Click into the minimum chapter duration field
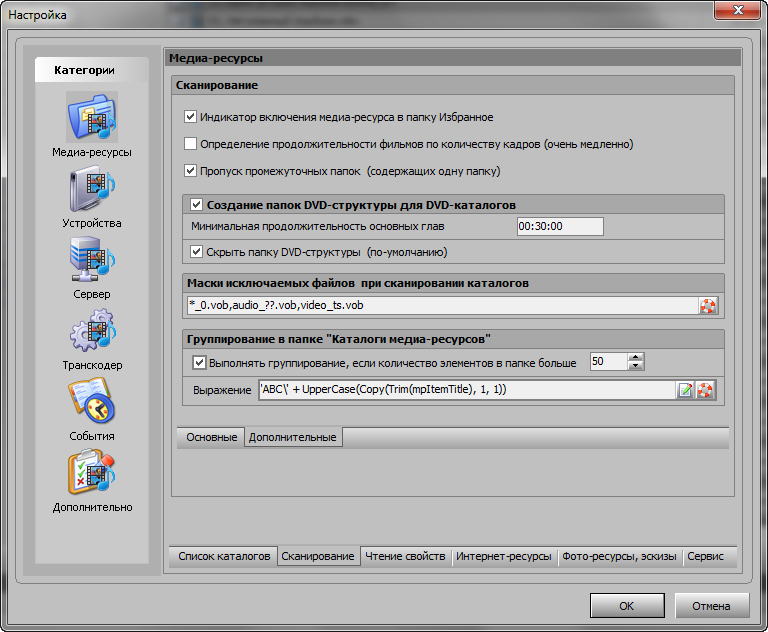Screen dimensions: 768x632 pyautogui.click(x=559, y=227)
